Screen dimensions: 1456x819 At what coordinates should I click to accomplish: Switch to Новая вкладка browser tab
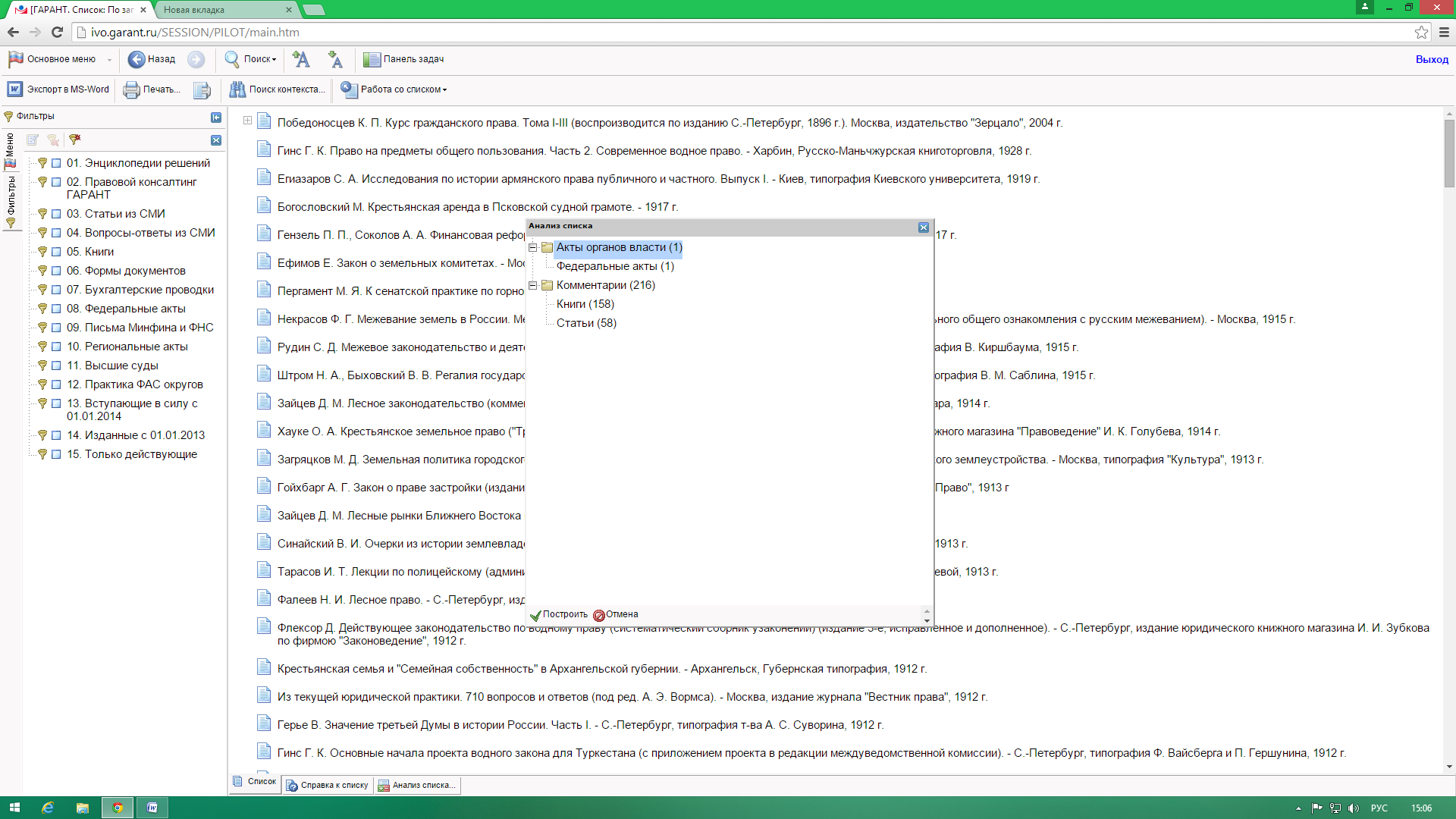[227, 10]
